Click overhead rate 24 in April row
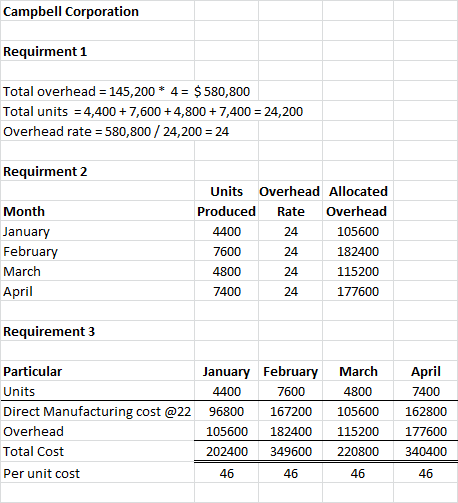This screenshot has height=503, width=458. tap(291, 292)
